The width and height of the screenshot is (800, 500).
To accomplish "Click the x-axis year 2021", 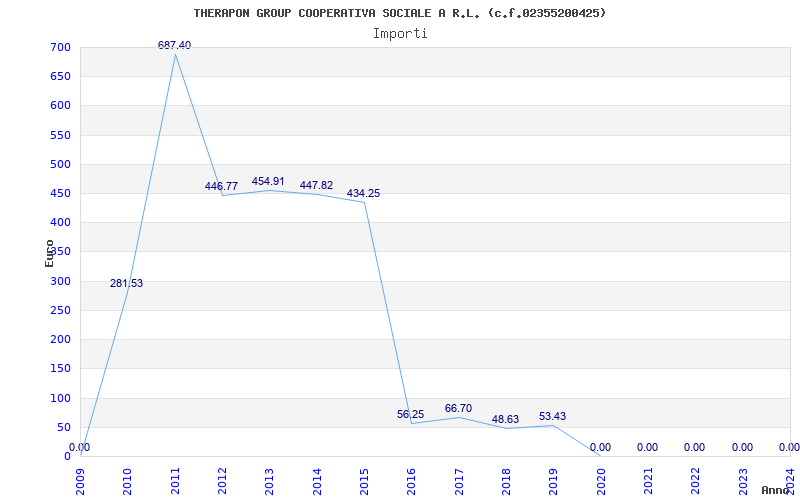I will [649, 482].
